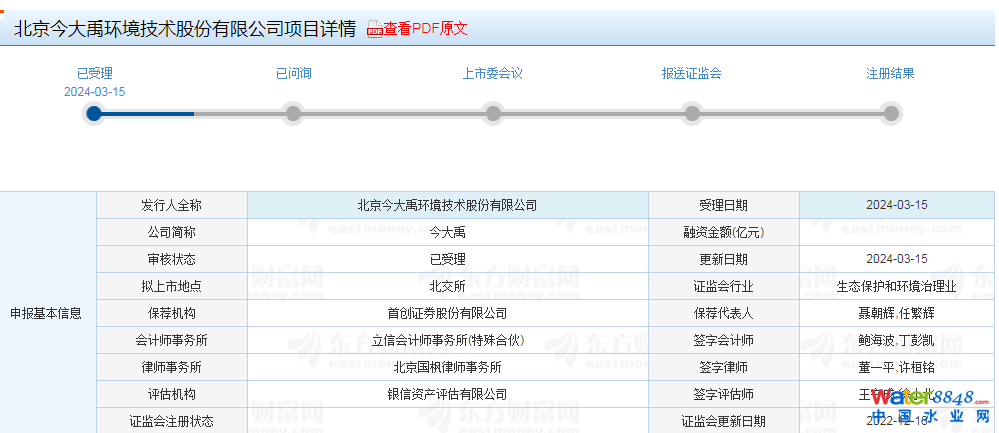Select the 报送证监会 stage label
The height and width of the screenshot is (433, 999).
(692, 73)
